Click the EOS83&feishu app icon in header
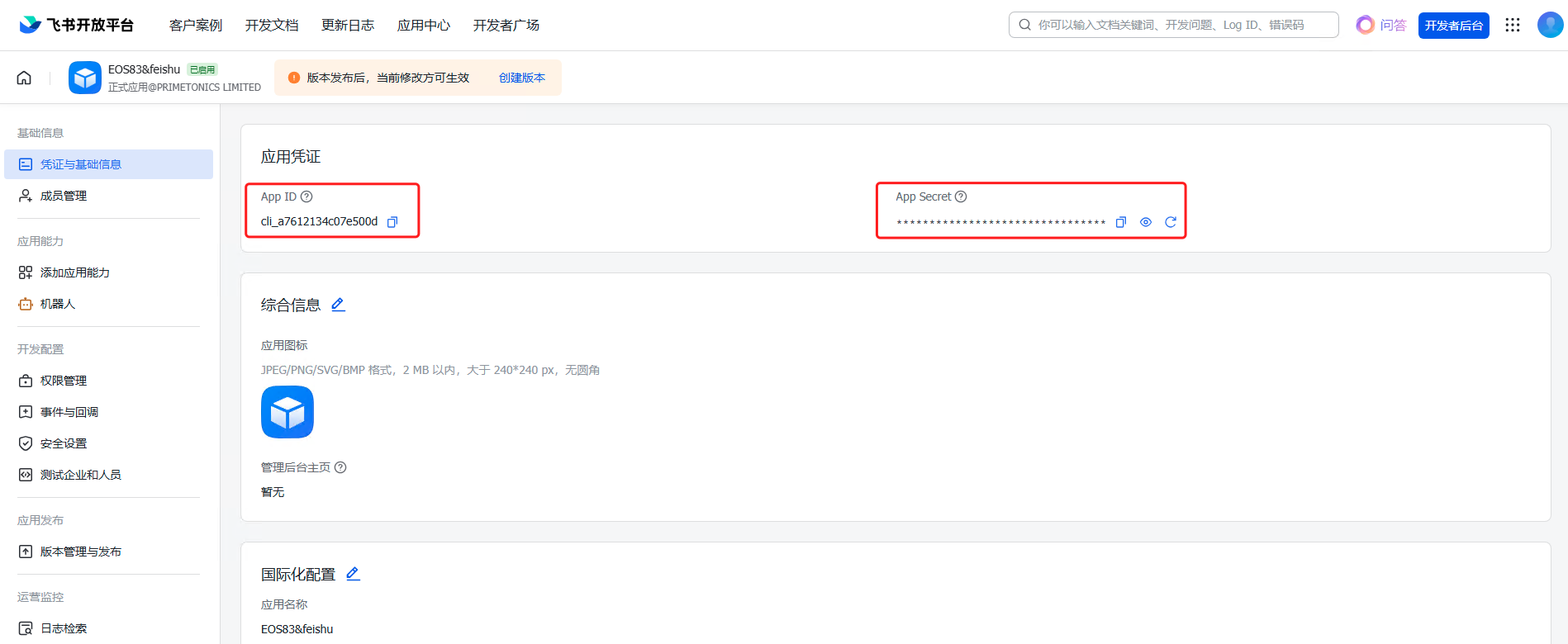 85,78
